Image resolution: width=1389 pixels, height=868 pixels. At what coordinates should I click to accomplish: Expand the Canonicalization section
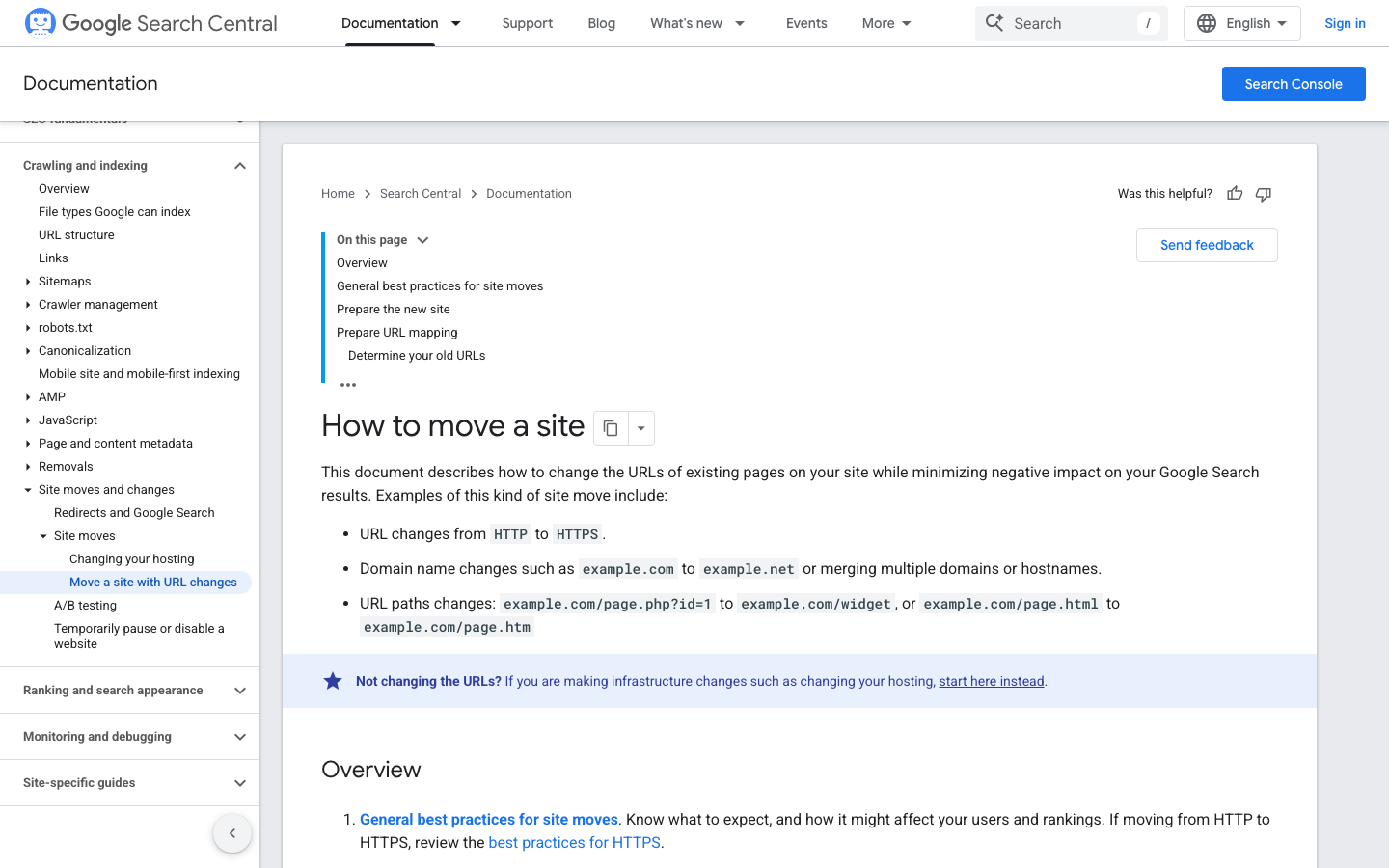pos(28,351)
